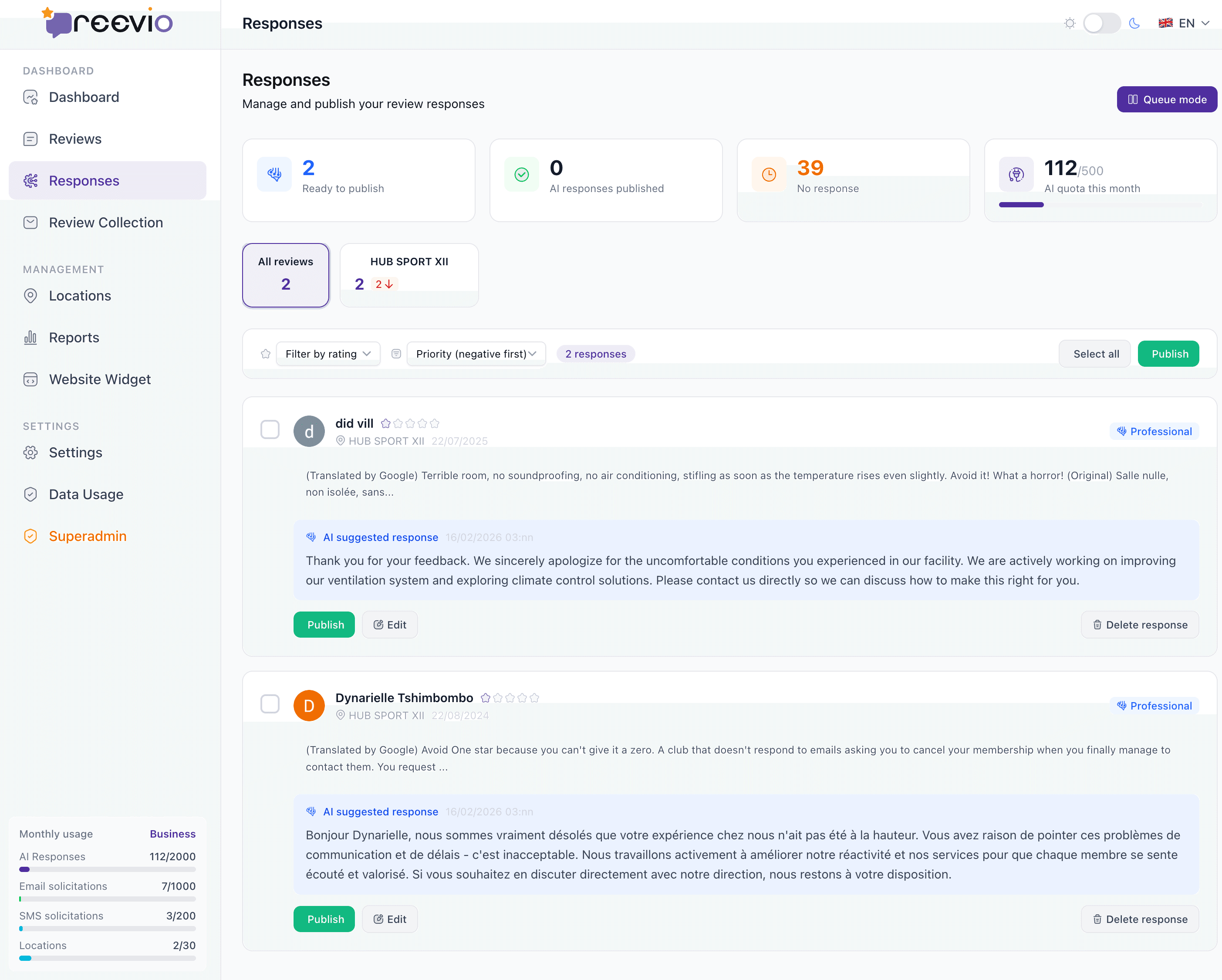The image size is (1222, 980).
Task: Open Reports via the bar chart icon
Action: pos(30,338)
